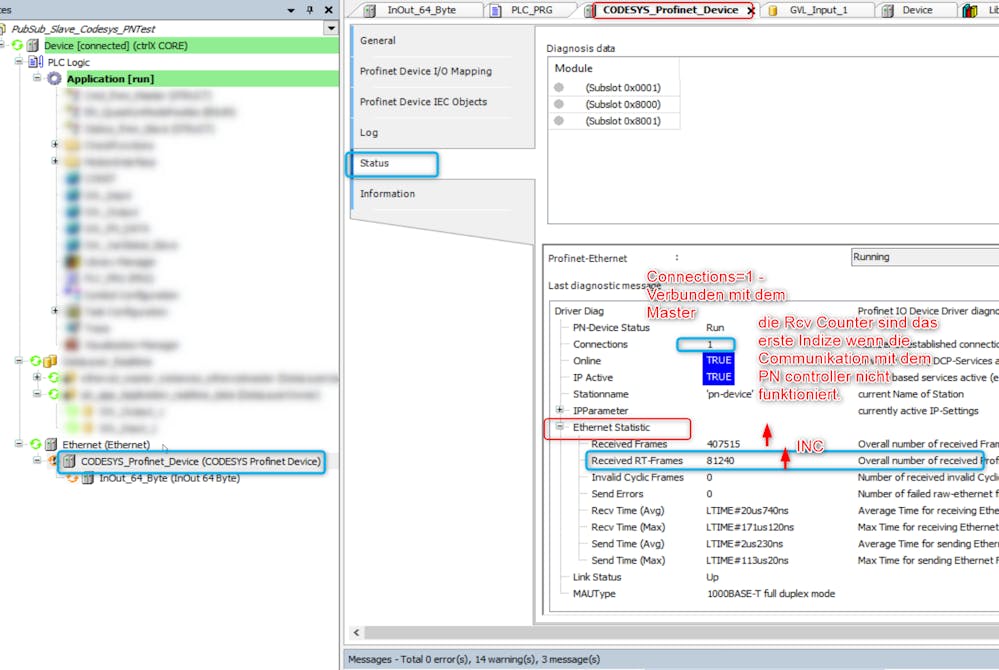The height and width of the screenshot is (670, 999).
Task: Click the PLC Logic icon
Action: (x=36, y=62)
